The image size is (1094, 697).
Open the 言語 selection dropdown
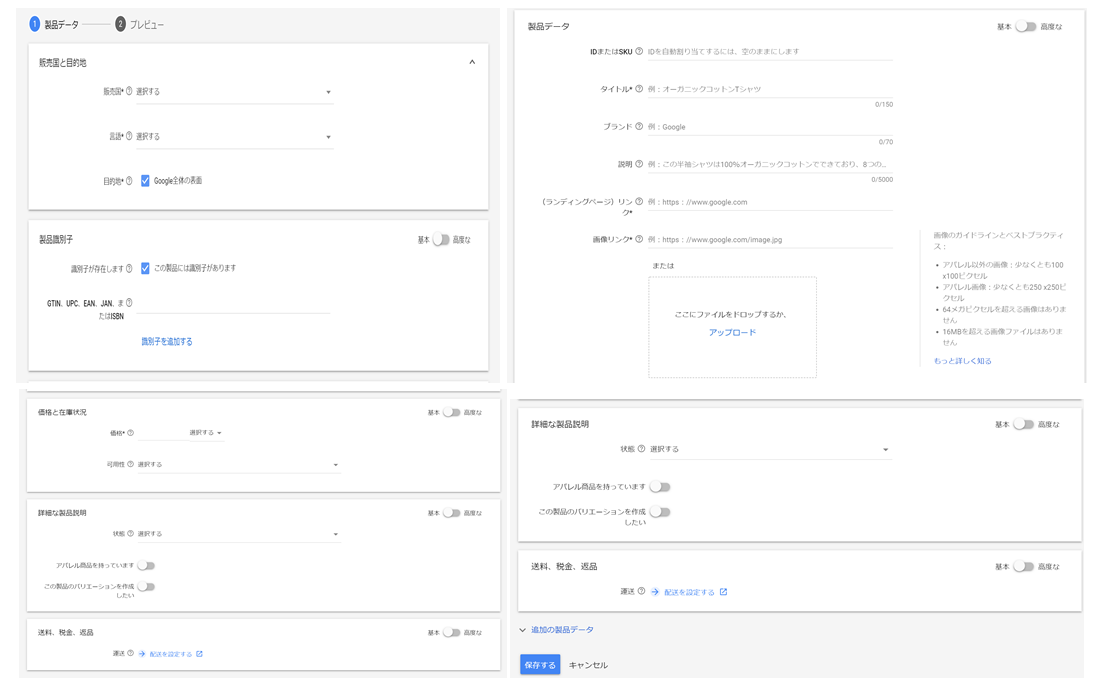[234, 137]
